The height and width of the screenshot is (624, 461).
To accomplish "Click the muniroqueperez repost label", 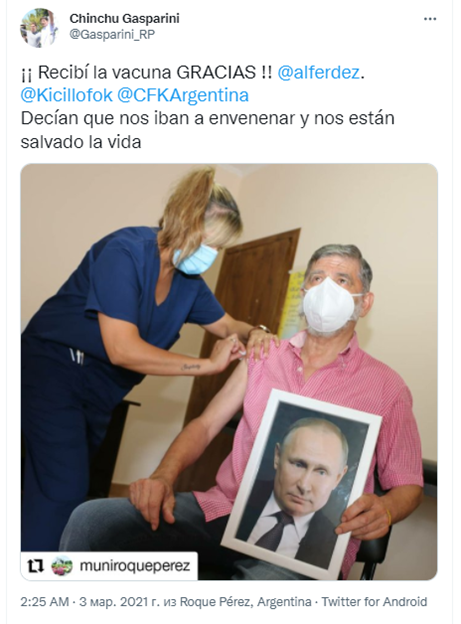I will [x=135, y=566].
